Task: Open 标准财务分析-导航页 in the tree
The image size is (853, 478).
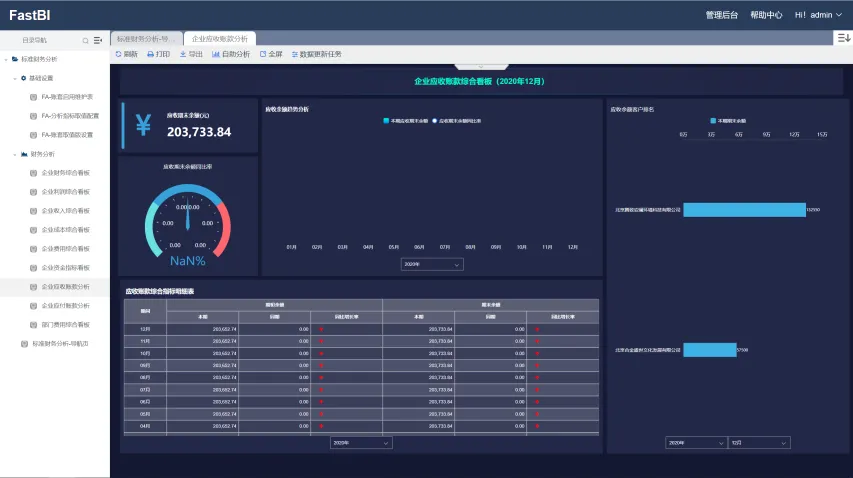Action: [60, 344]
